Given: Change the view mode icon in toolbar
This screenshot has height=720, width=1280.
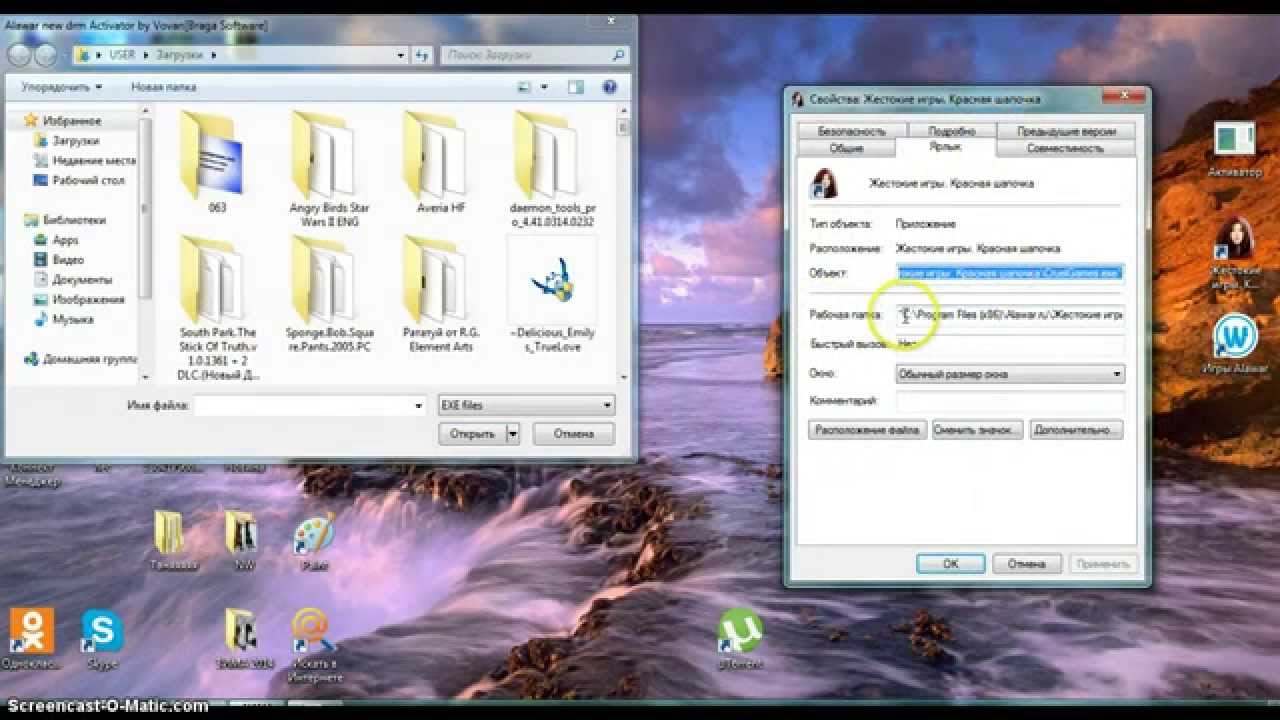Looking at the screenshot, I should coord(524,87).
